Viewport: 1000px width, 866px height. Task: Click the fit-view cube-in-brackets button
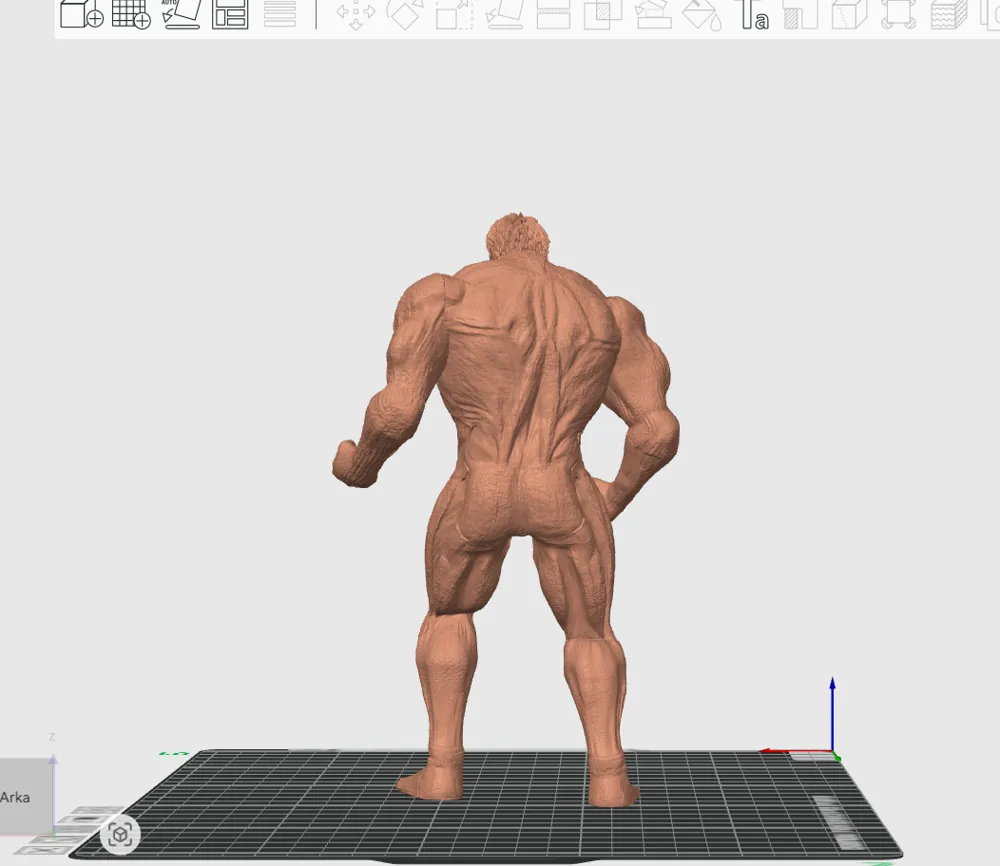coord(120,834)
